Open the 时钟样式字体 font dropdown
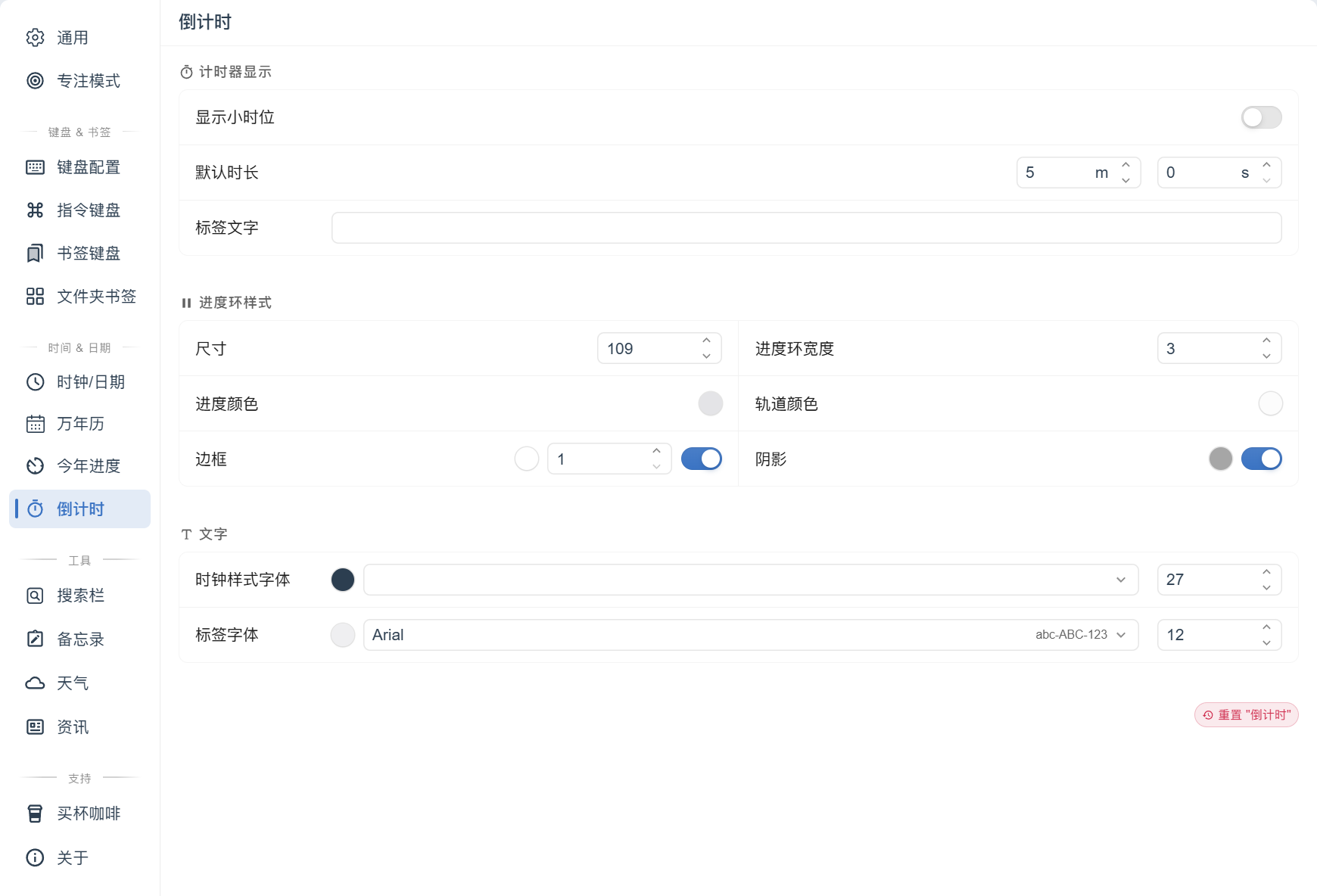The height and width of the screenshot is (896, 1317). click(x=751, y=580)
